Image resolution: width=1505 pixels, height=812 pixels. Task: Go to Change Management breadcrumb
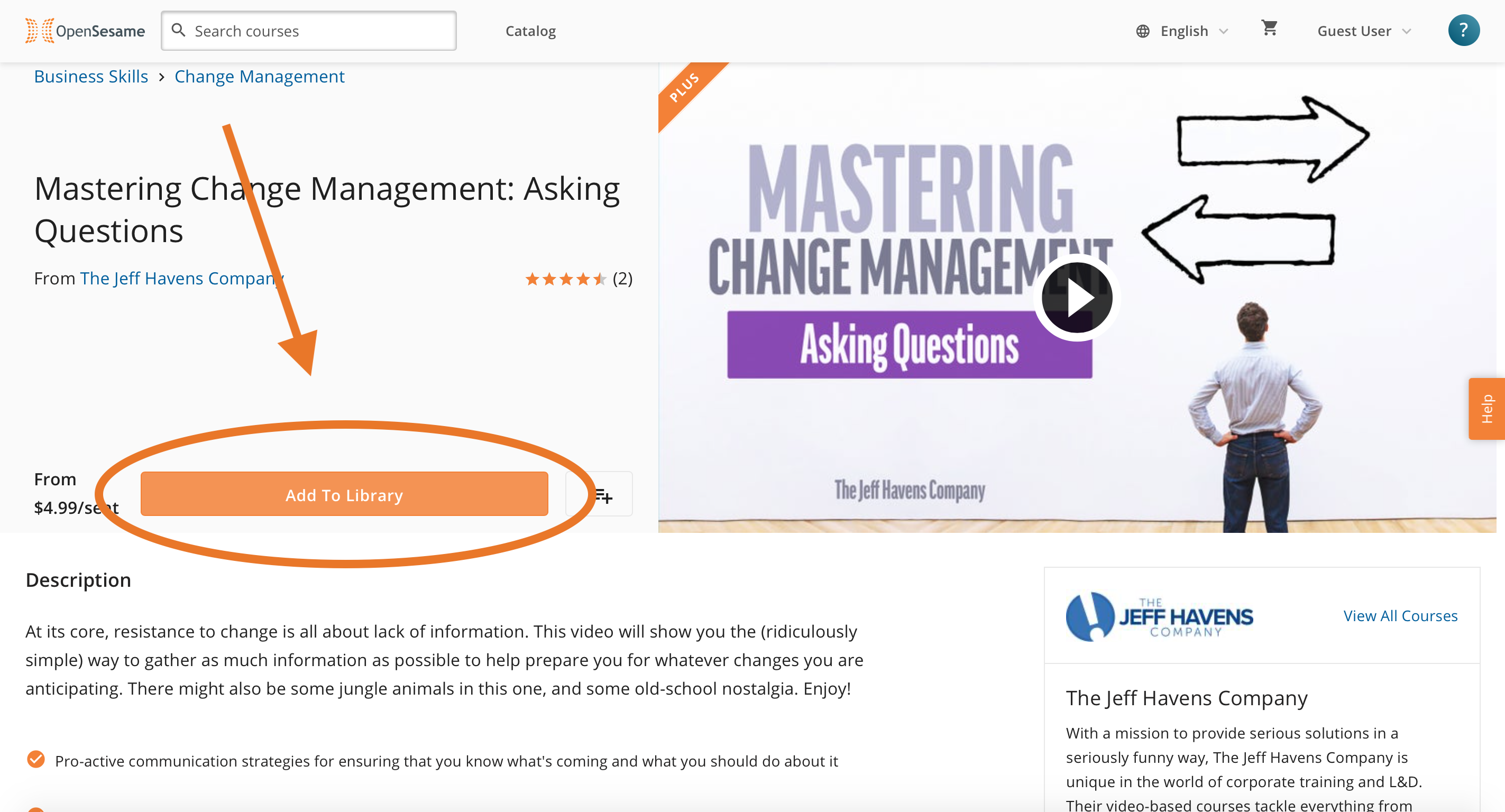(x=260, y=76)
